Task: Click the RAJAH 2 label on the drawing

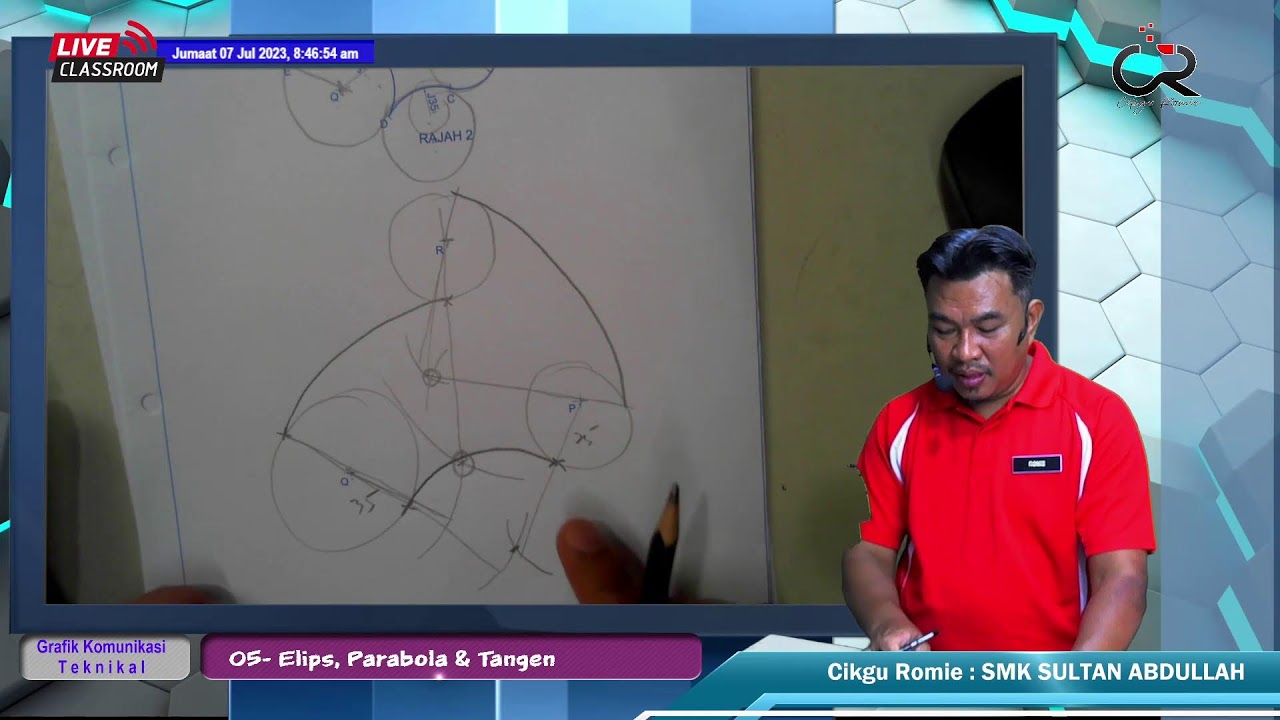Action: [445, 137]
